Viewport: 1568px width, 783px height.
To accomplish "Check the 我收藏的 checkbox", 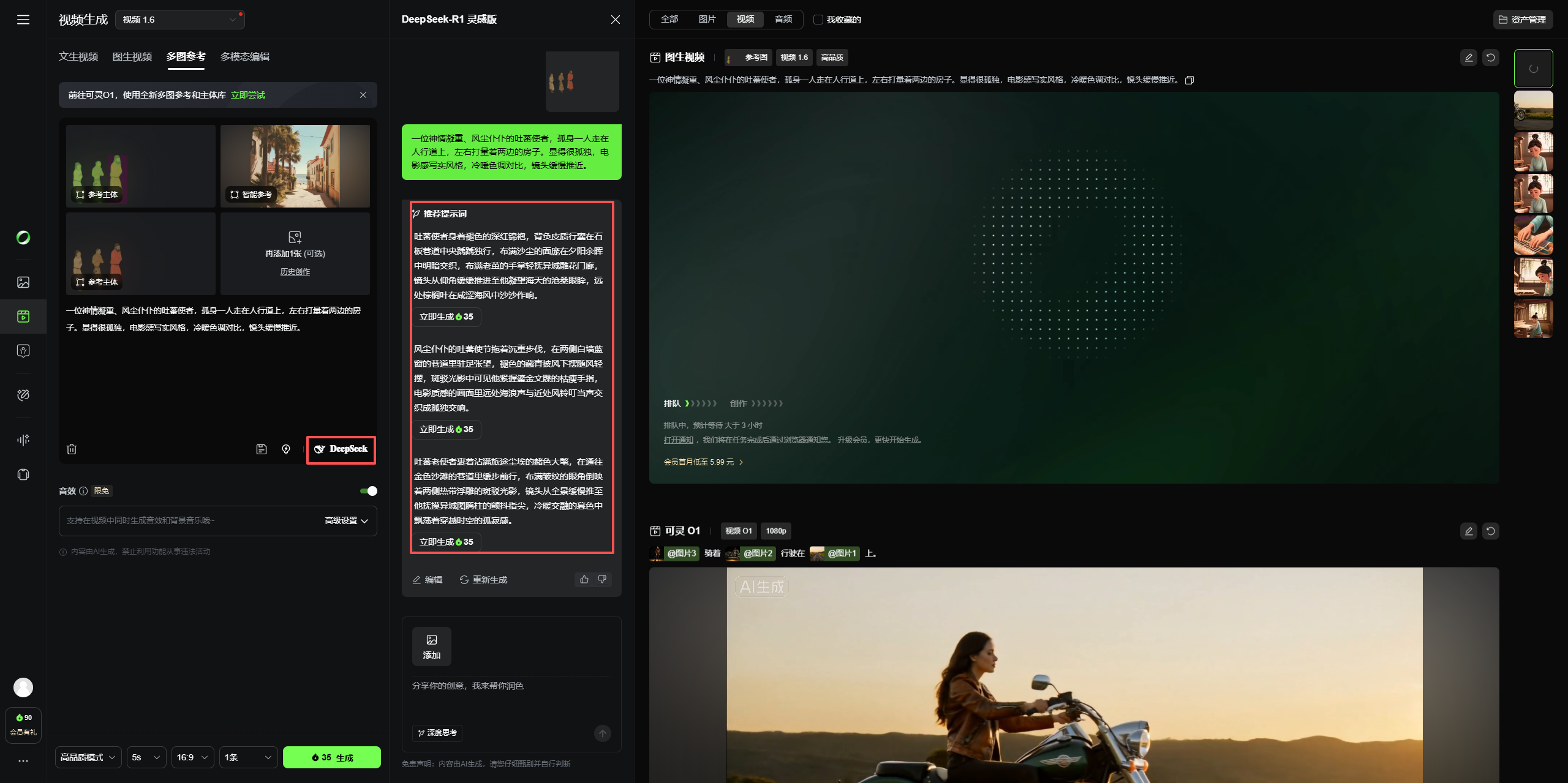I will 818,20.
